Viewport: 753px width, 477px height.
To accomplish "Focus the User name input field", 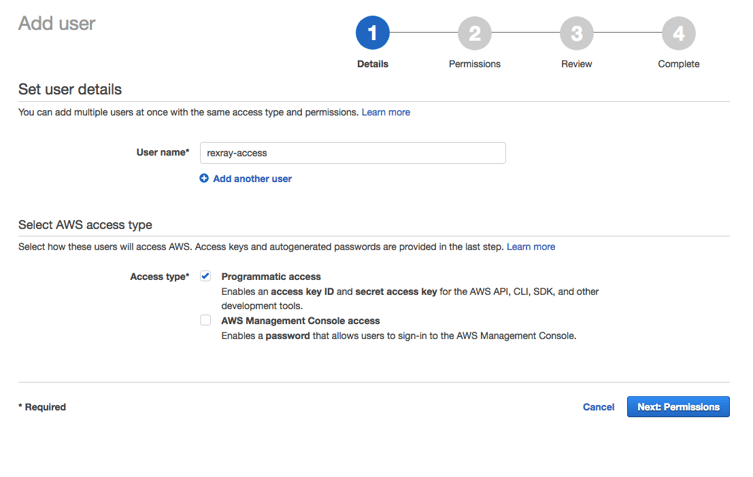I will [x=353, y=153].
